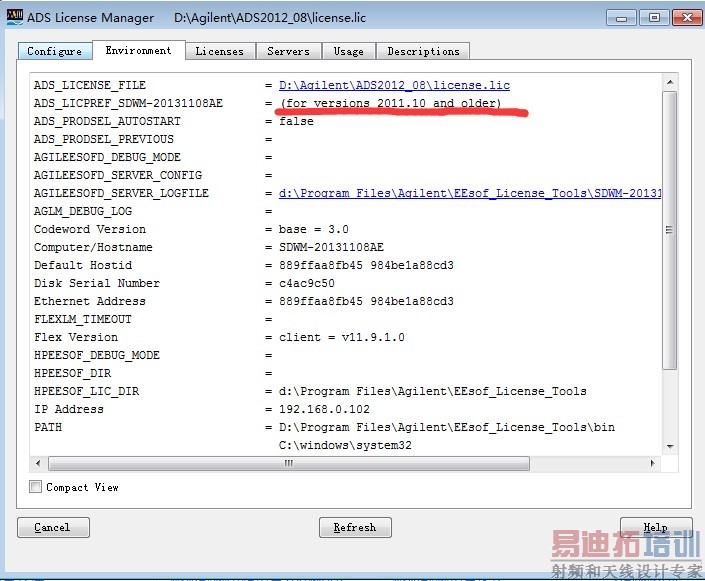Click the Ethernet Address value 889ffaa8fb45
Viewport: 705px width, 581px height.
coord(321,301)
